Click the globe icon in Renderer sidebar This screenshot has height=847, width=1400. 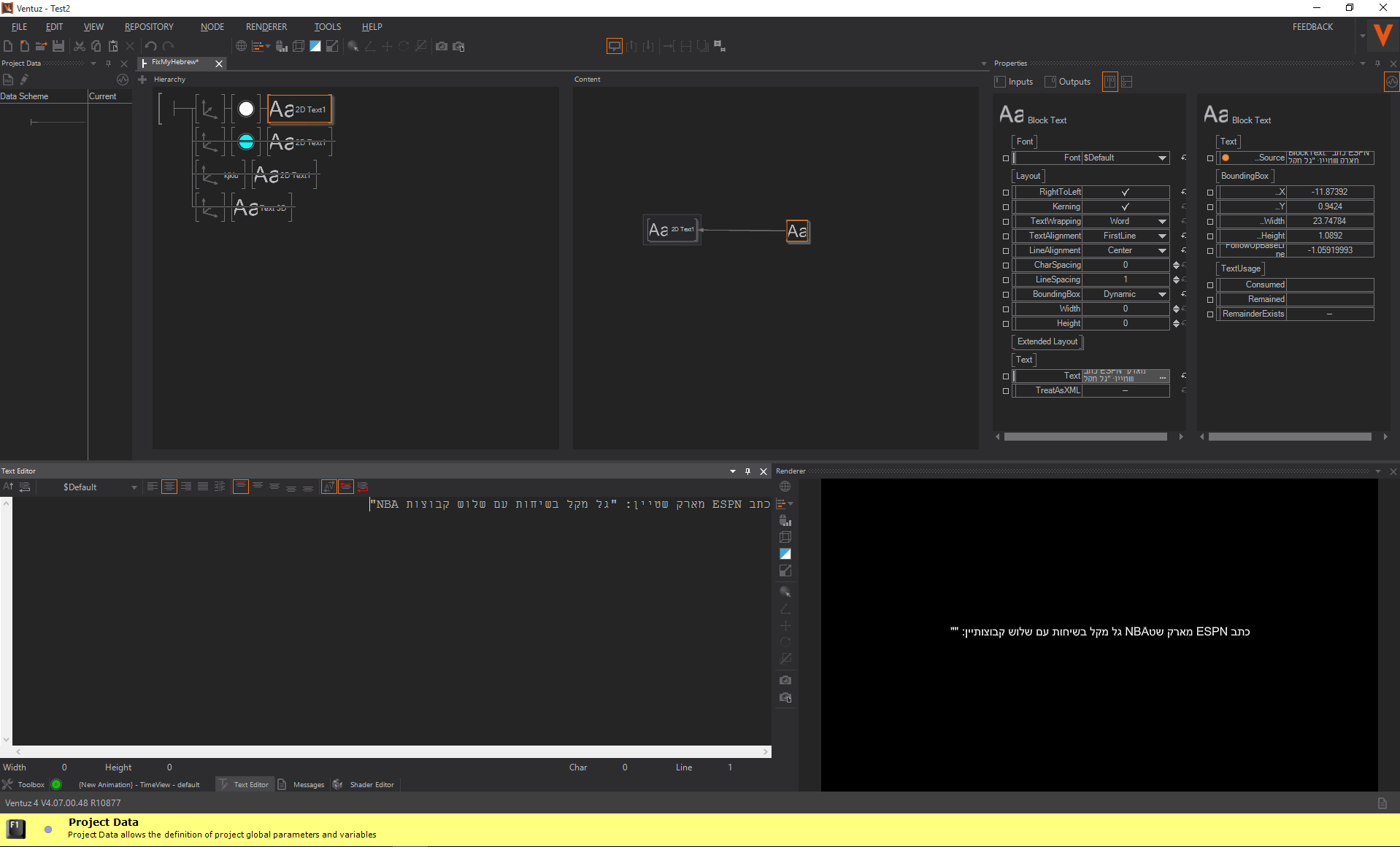(785, 487)
